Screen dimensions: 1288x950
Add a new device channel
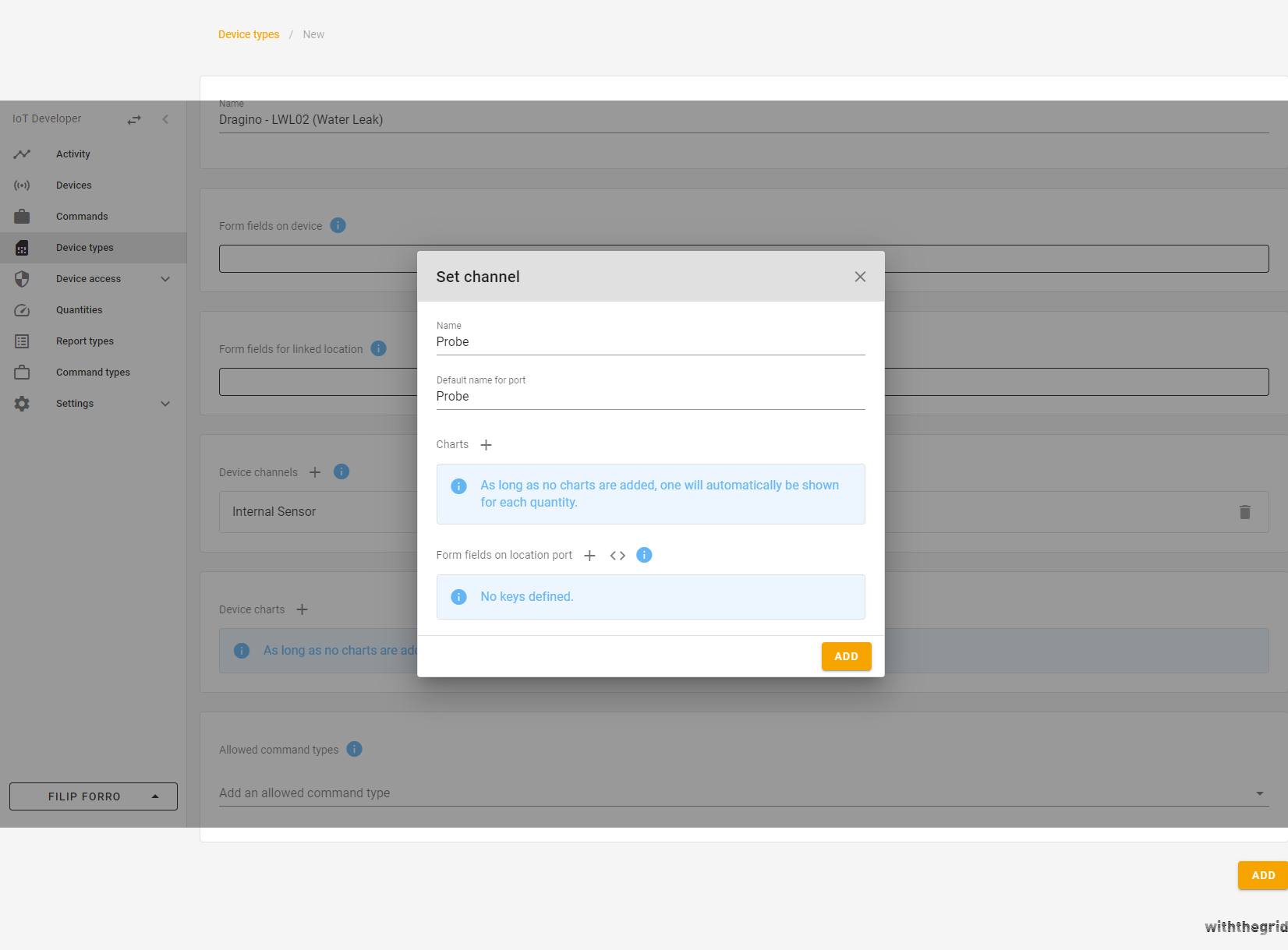315,472
